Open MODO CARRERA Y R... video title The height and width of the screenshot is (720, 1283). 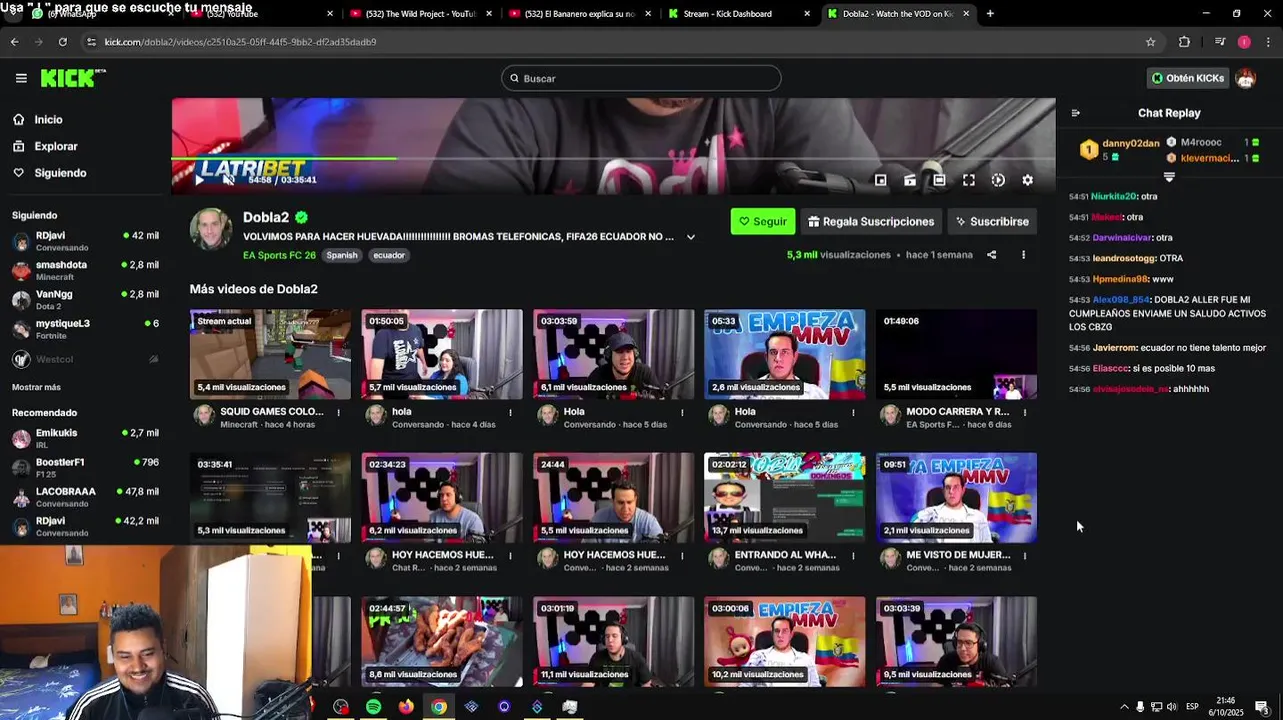tap(957, 411)
